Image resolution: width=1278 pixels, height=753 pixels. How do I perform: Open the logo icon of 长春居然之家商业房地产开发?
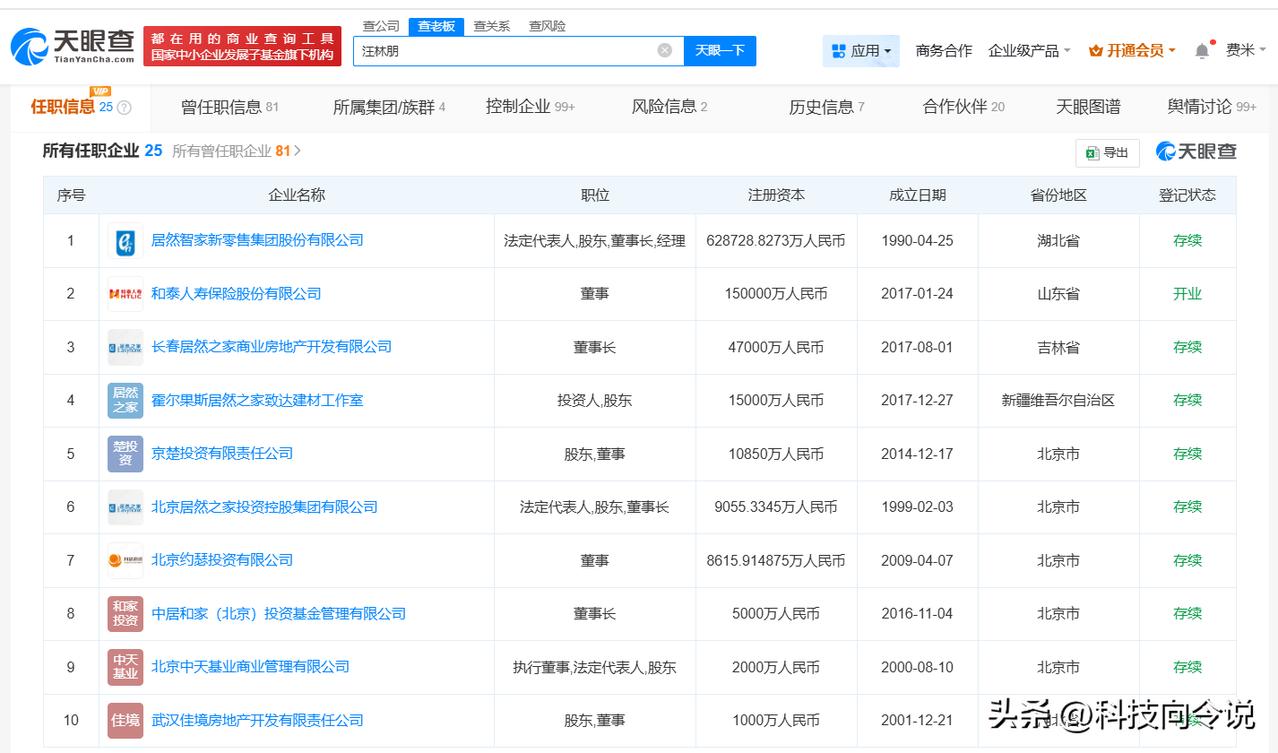pyautogui.click(x=125, y=347)
